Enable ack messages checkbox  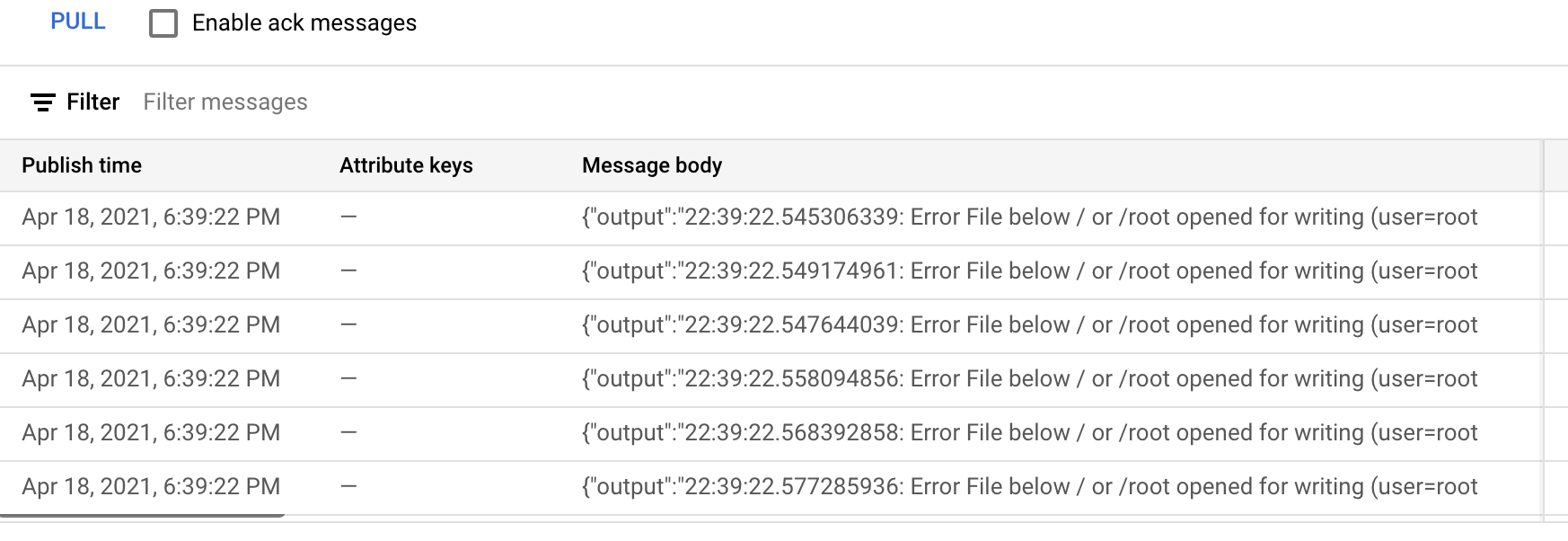pos(163,23)
